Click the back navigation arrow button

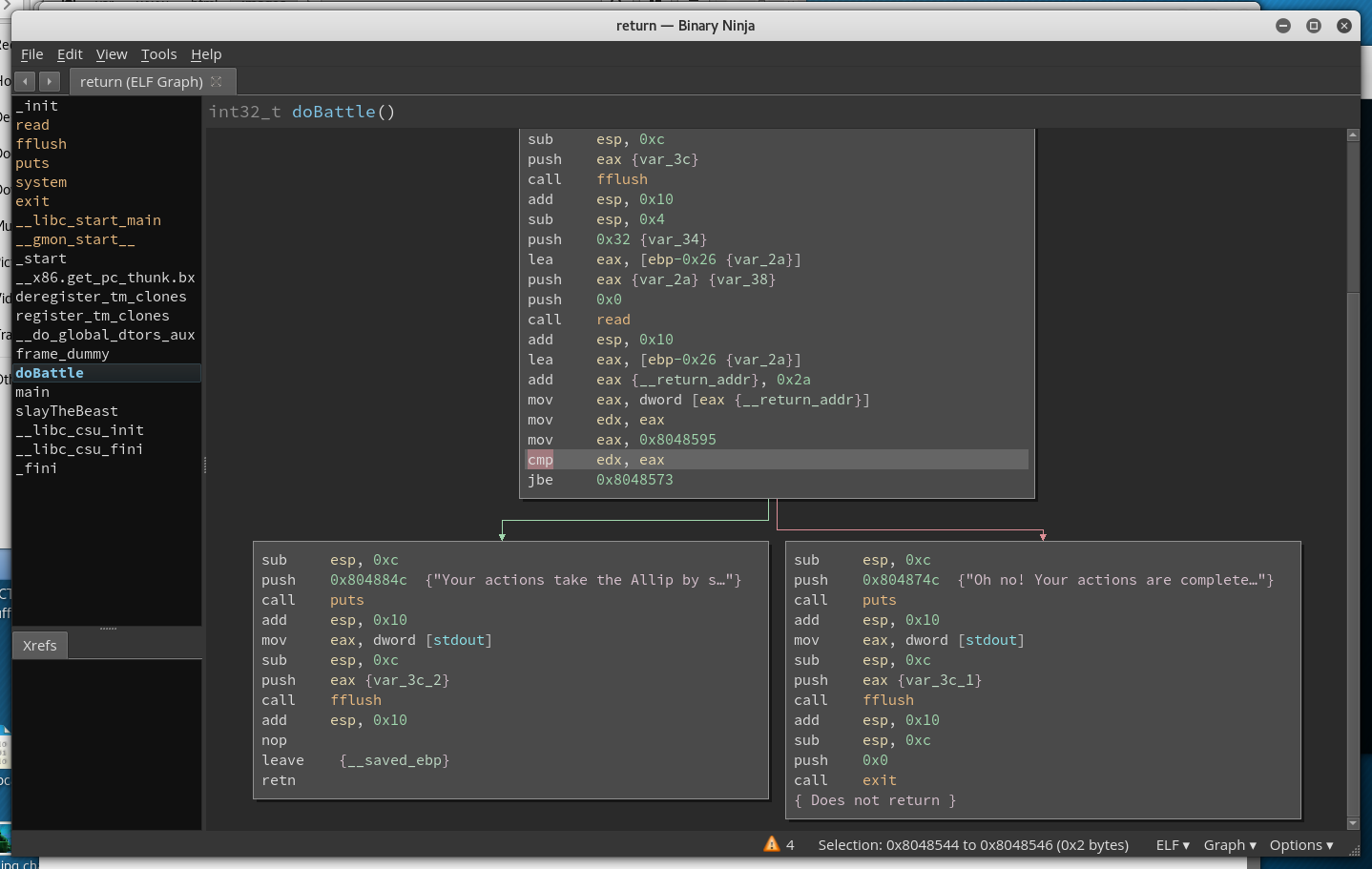(26, 82)
